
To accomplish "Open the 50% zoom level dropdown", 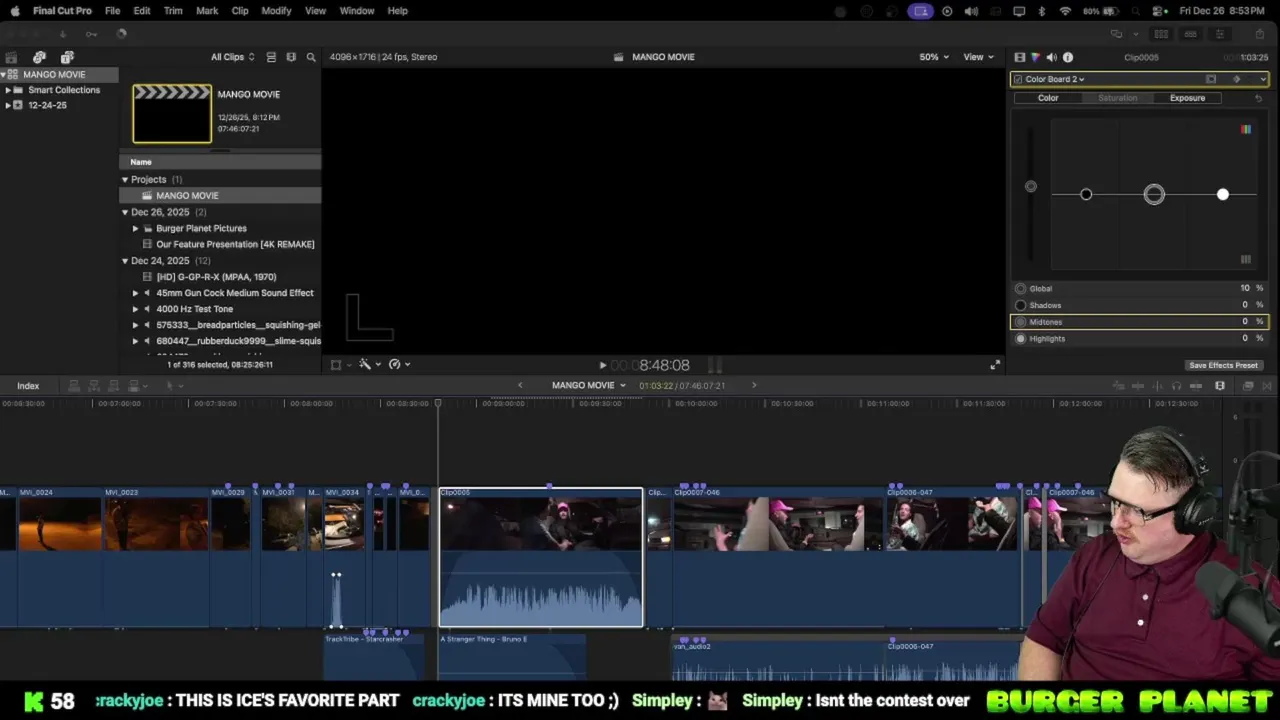I will (x=934, y=57).
